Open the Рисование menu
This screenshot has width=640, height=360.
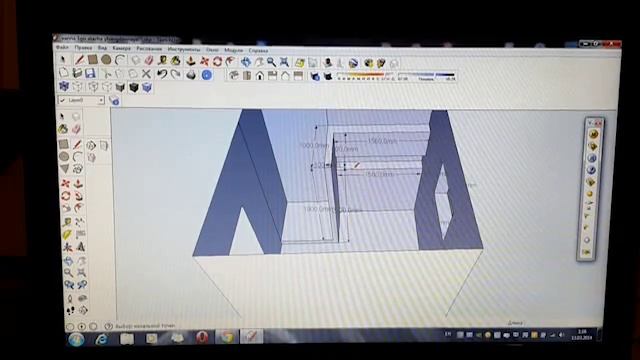[x=149, y=49]
